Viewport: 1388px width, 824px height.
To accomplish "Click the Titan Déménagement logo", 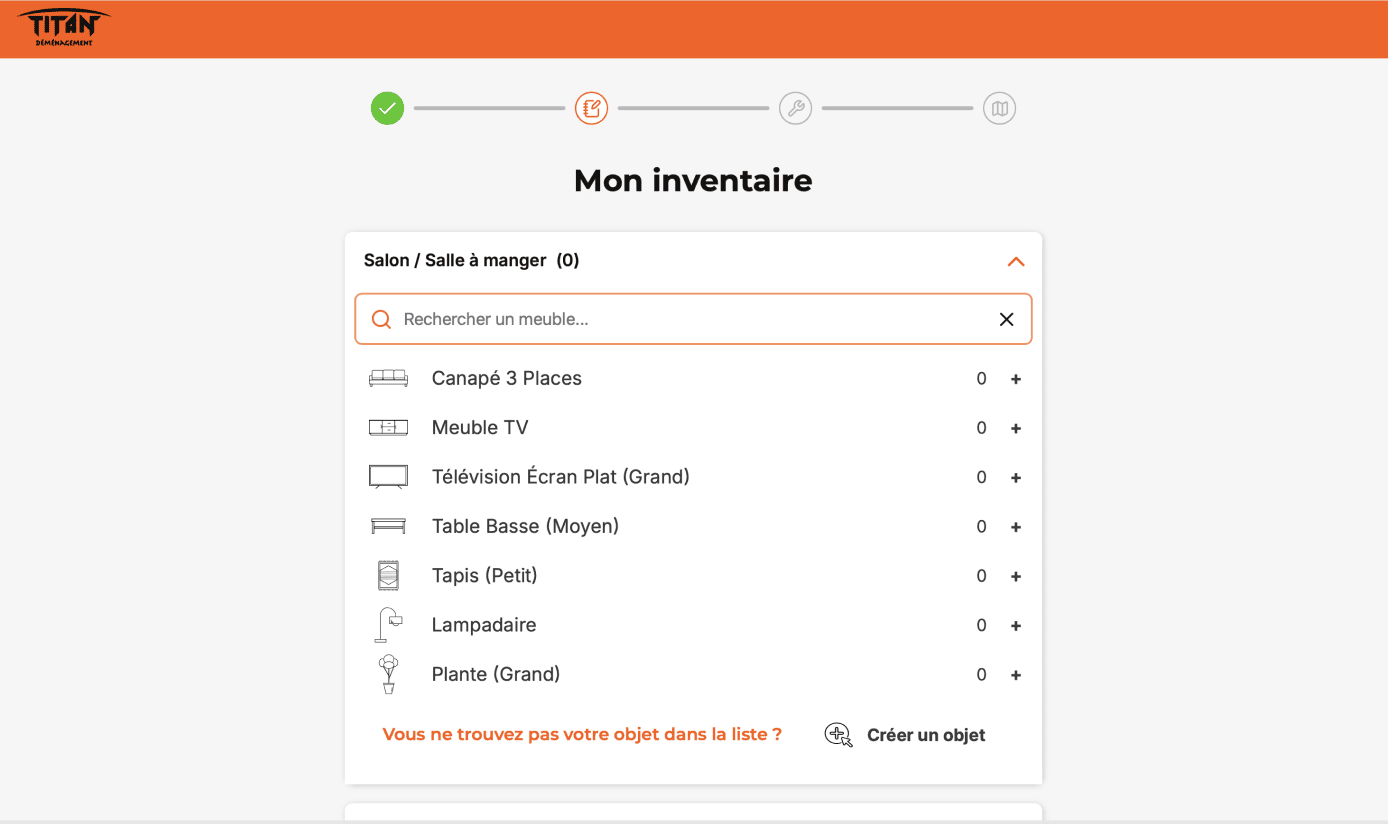I will click(x=64, y=28).
